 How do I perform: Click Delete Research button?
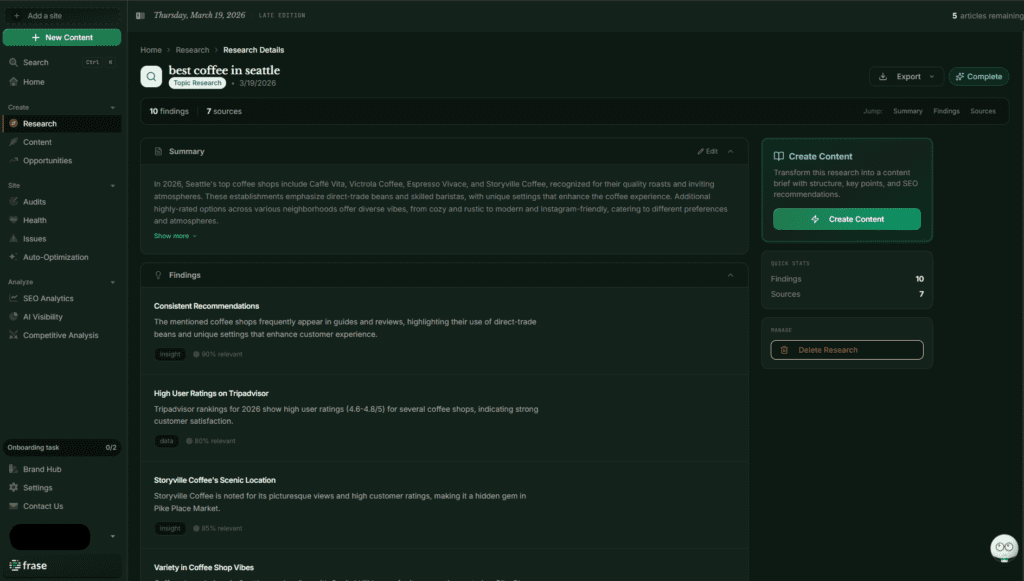pos(846,350)
